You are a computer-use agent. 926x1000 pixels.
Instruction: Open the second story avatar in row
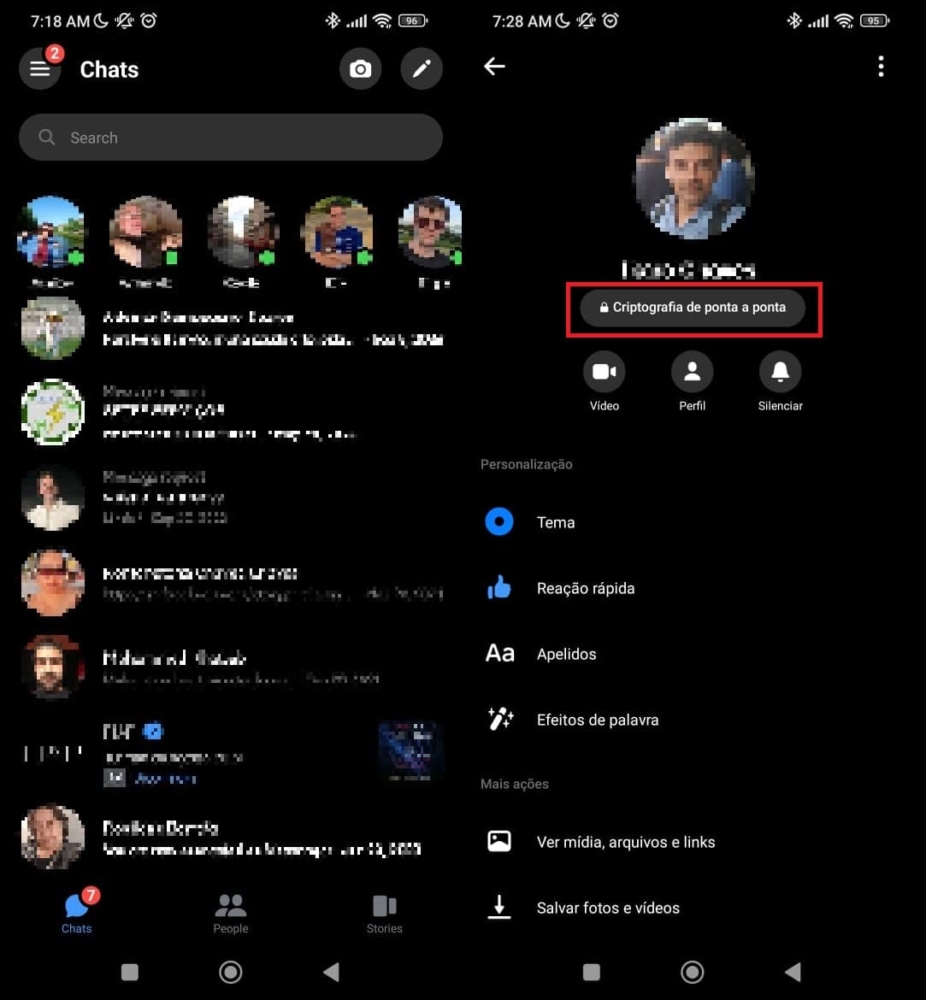pos(146,232)
